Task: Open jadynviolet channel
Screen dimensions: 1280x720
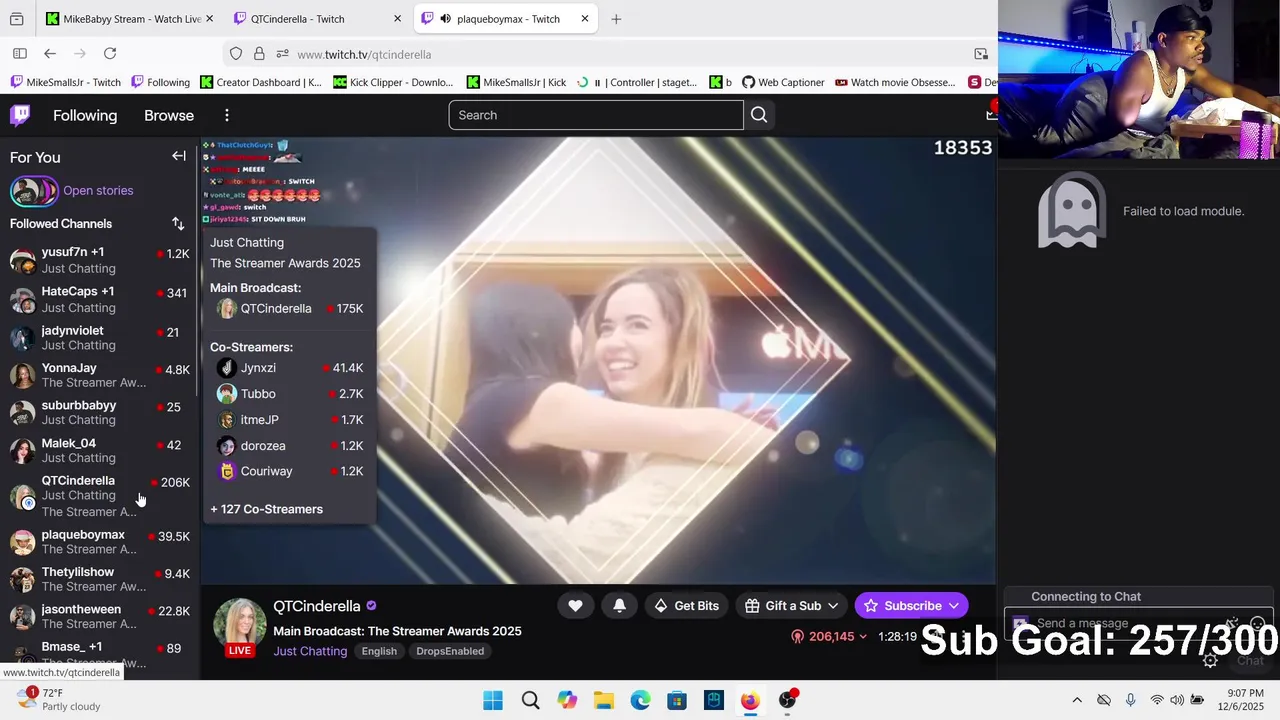Action: click(x=100, y=338)
